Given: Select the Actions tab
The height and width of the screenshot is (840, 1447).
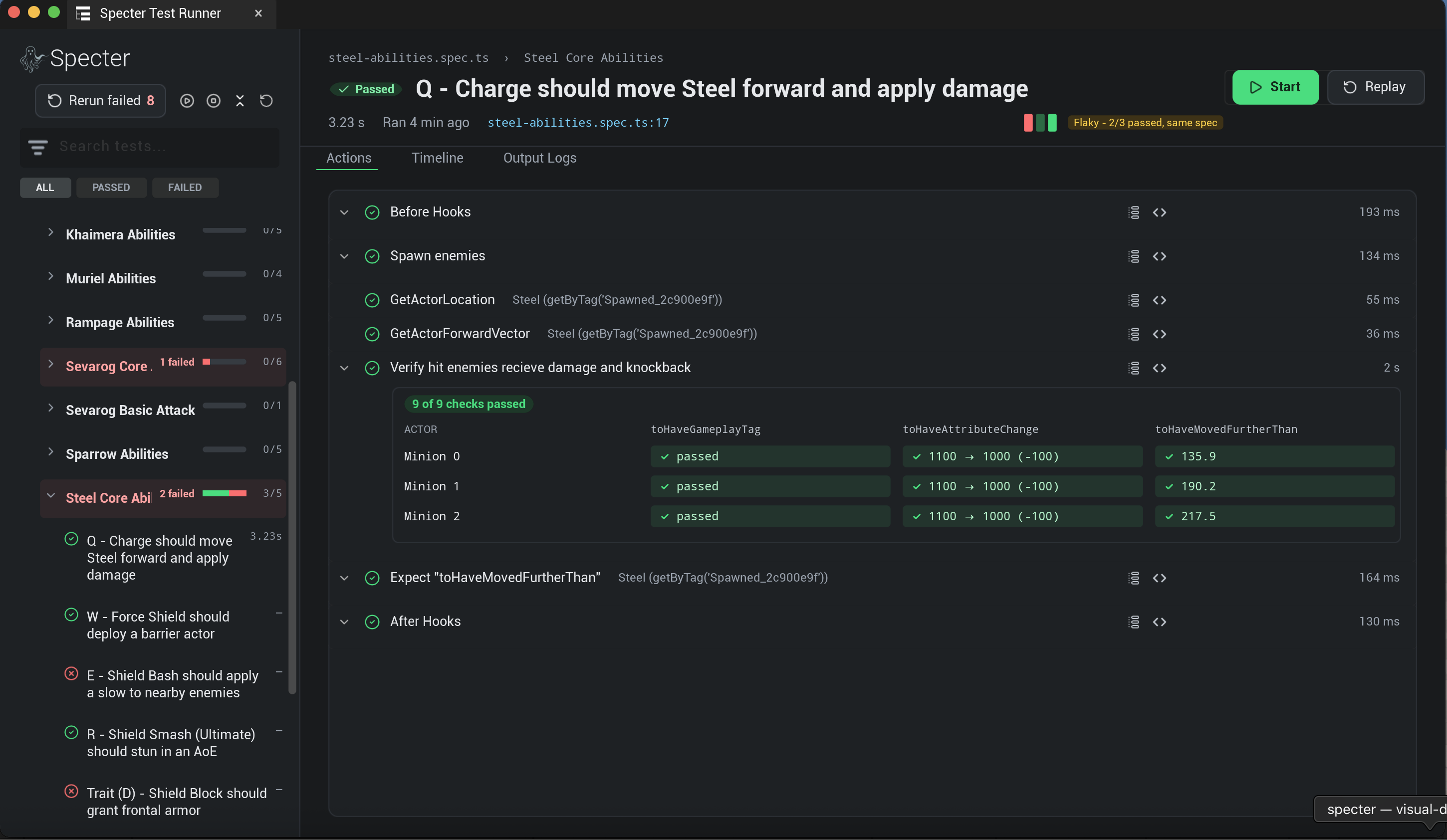Looking at the screenshot, I should tap(349, 158).
